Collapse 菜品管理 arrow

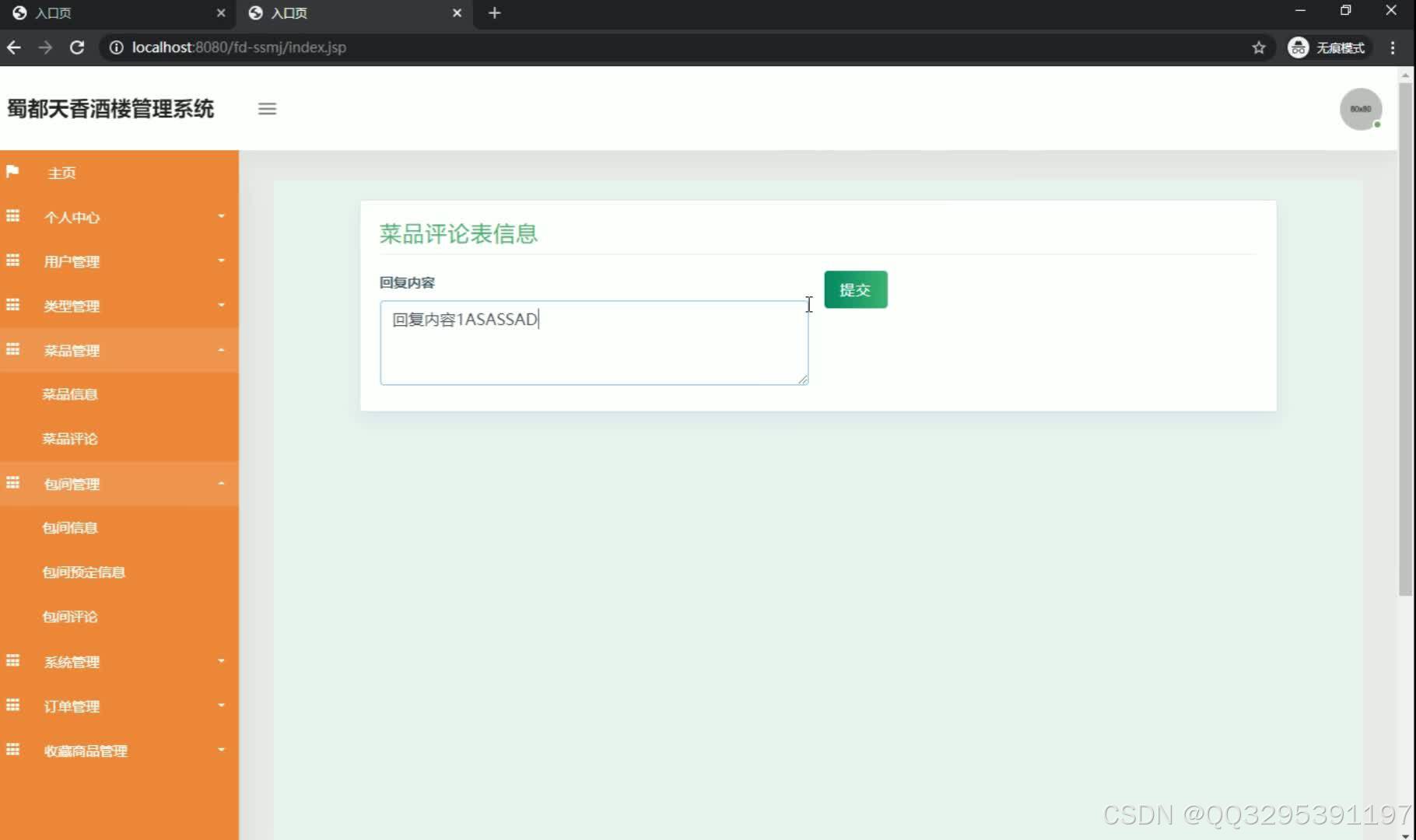pos(221,350)
